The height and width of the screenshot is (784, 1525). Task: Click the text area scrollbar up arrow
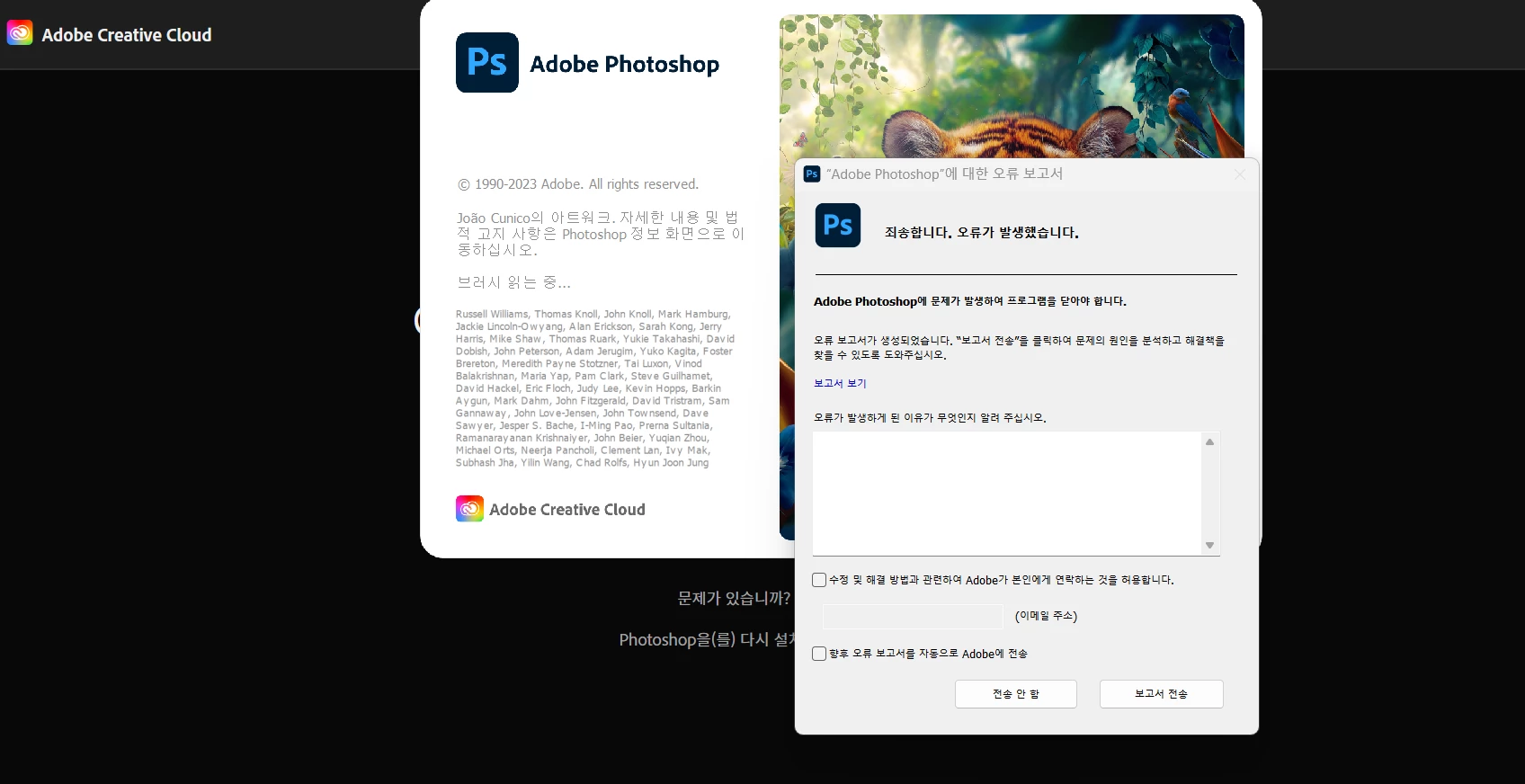1210,441
